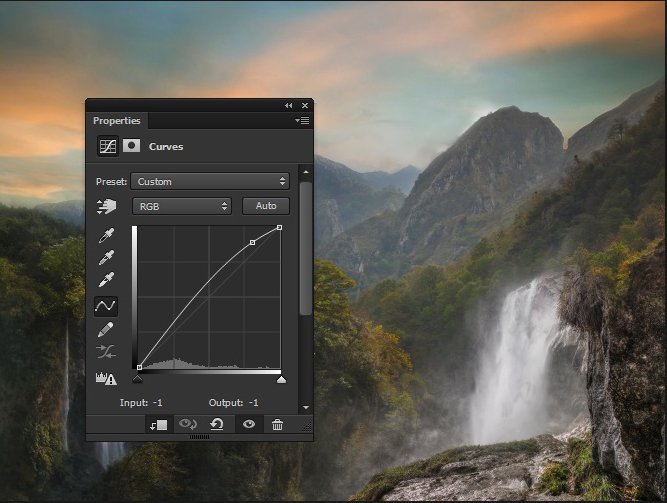This screenshot has width=667, height=503.
Task: Select the pencil draw curve tool
Action: (x=105, y=329)
